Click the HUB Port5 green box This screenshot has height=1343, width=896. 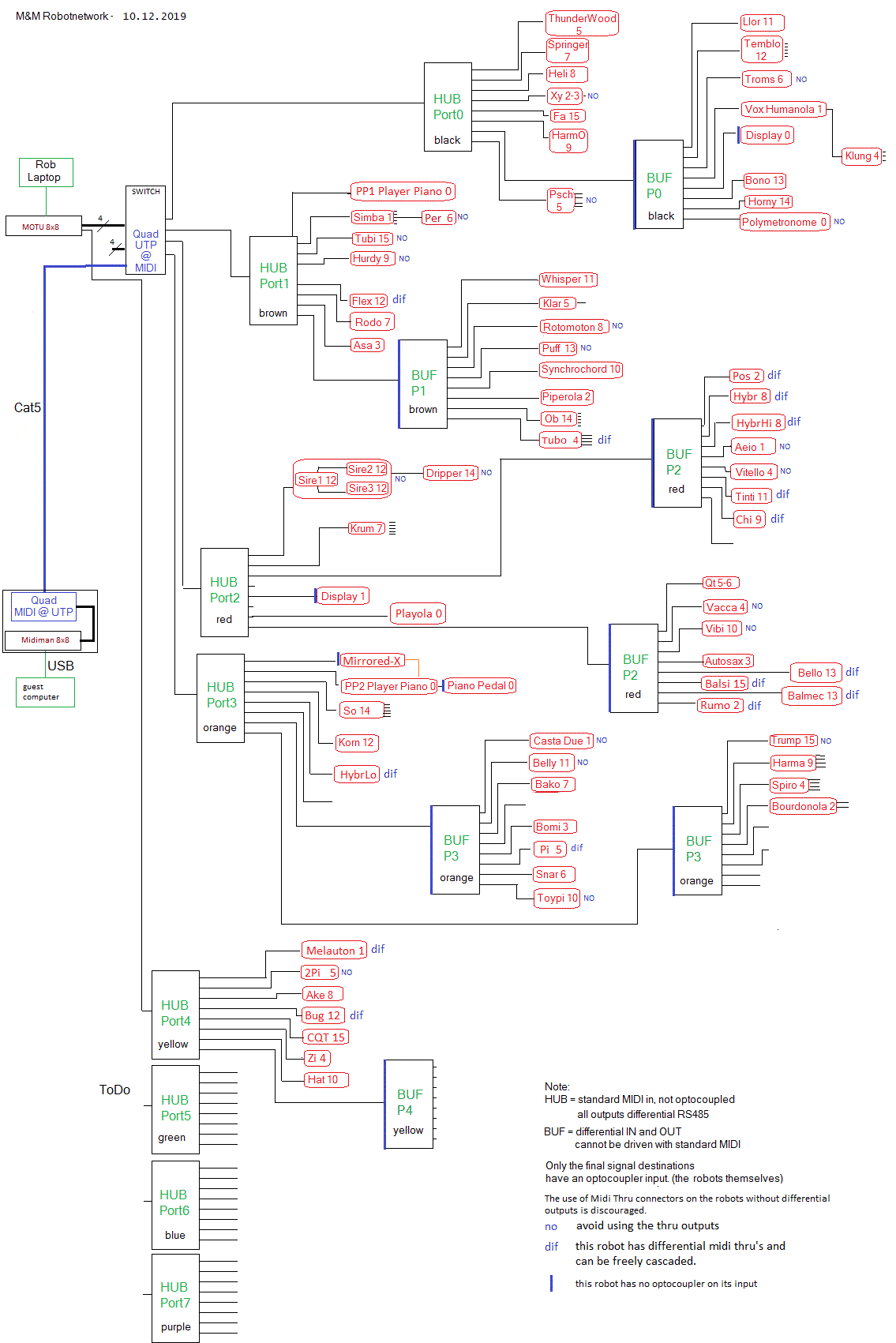click(175, 1109)
